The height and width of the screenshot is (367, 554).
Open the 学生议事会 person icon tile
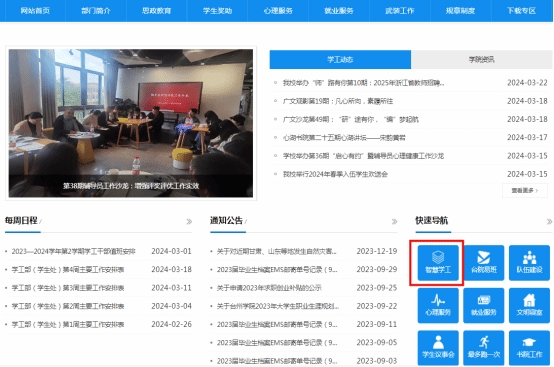(438, 348)
